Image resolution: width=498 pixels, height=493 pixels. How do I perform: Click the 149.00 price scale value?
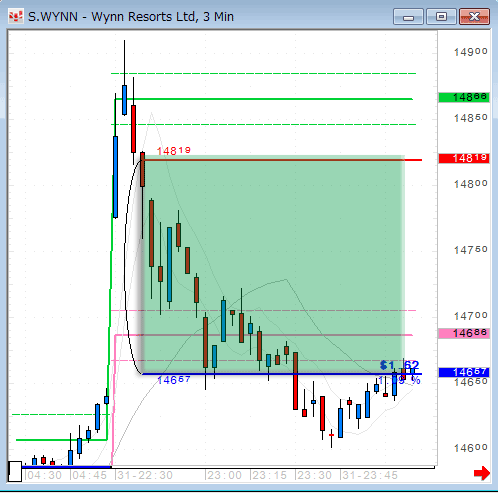tap(471, 52)
